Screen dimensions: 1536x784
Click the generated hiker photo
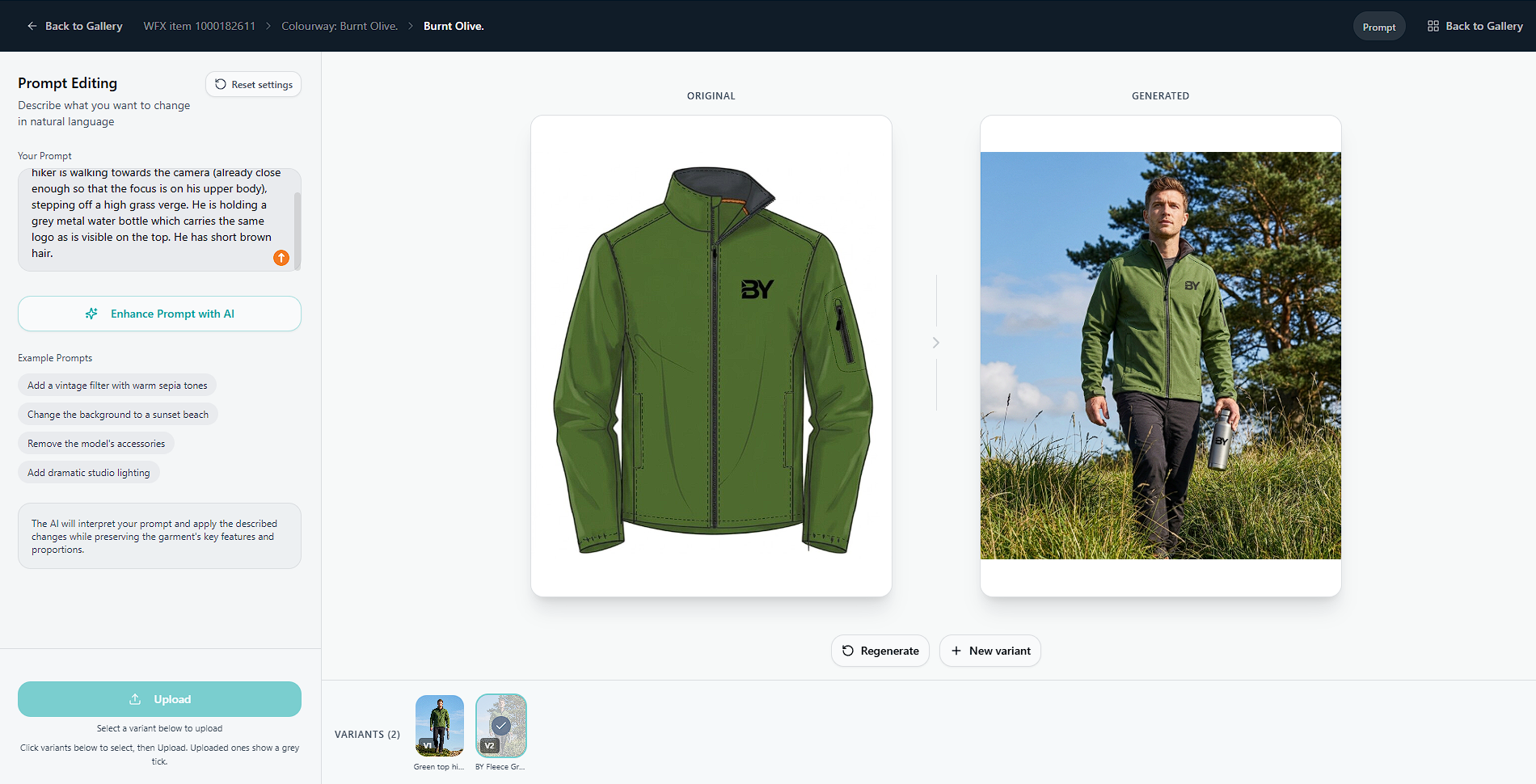tap(1161, 356)
